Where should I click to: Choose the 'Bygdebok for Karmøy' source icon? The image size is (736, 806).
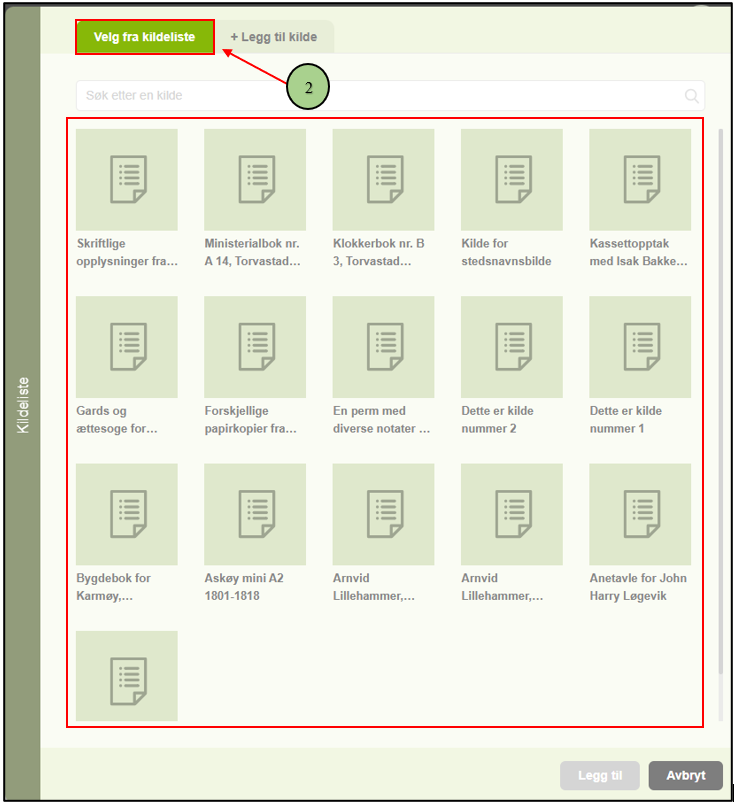coord(127,514)
